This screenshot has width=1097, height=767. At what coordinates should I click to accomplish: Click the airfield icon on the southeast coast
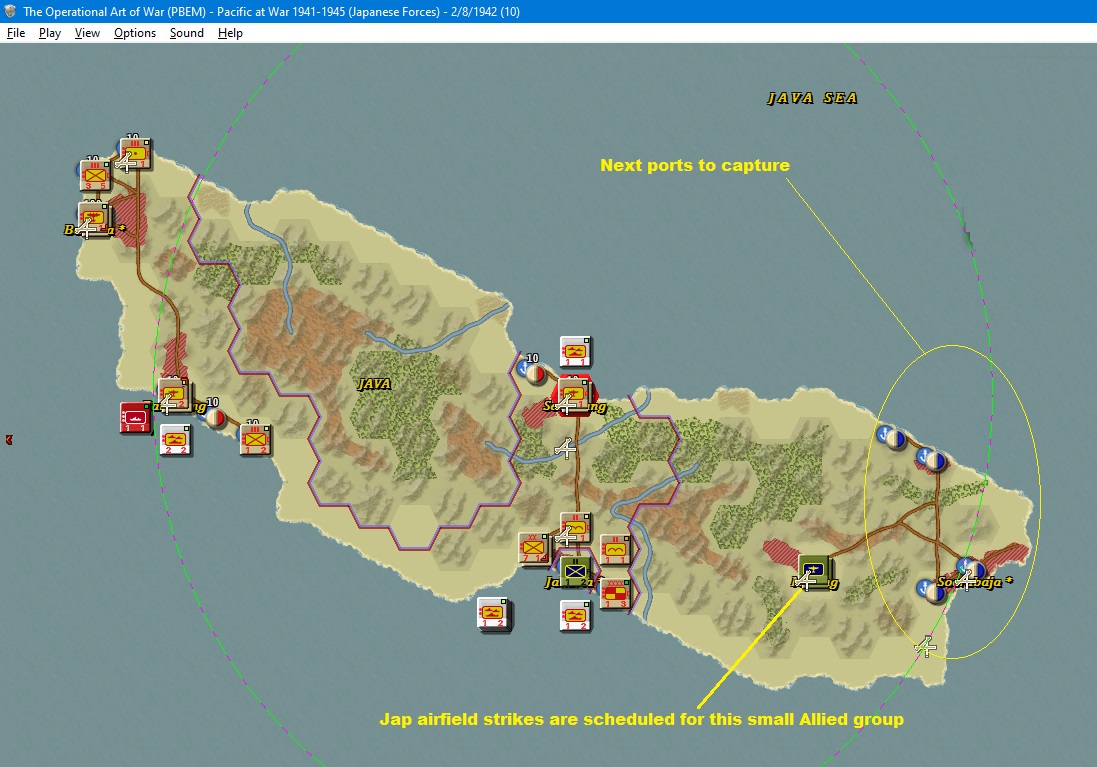click(926, 647)
